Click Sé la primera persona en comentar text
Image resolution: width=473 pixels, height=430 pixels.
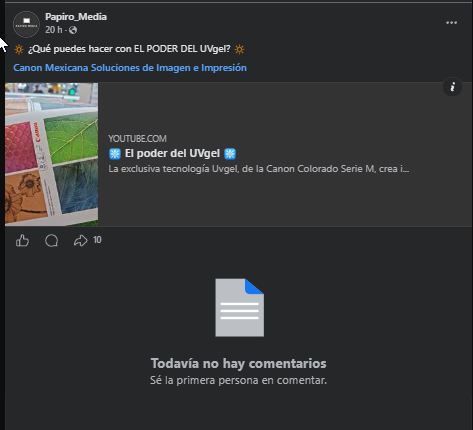pyautogui.click(x=239, y=380)
